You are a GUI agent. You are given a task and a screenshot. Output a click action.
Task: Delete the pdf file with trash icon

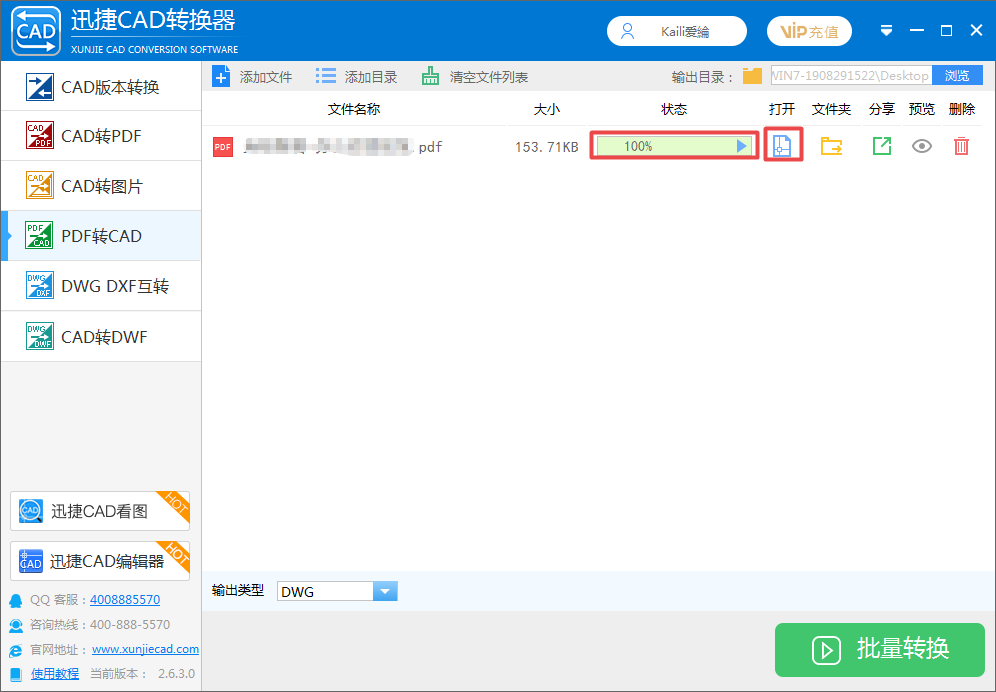tap(962, 146)
